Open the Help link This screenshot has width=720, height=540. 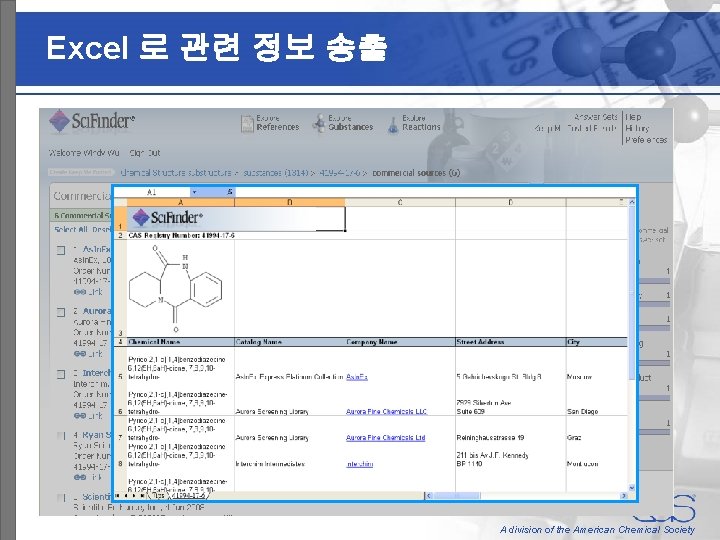tap(633, 117)
